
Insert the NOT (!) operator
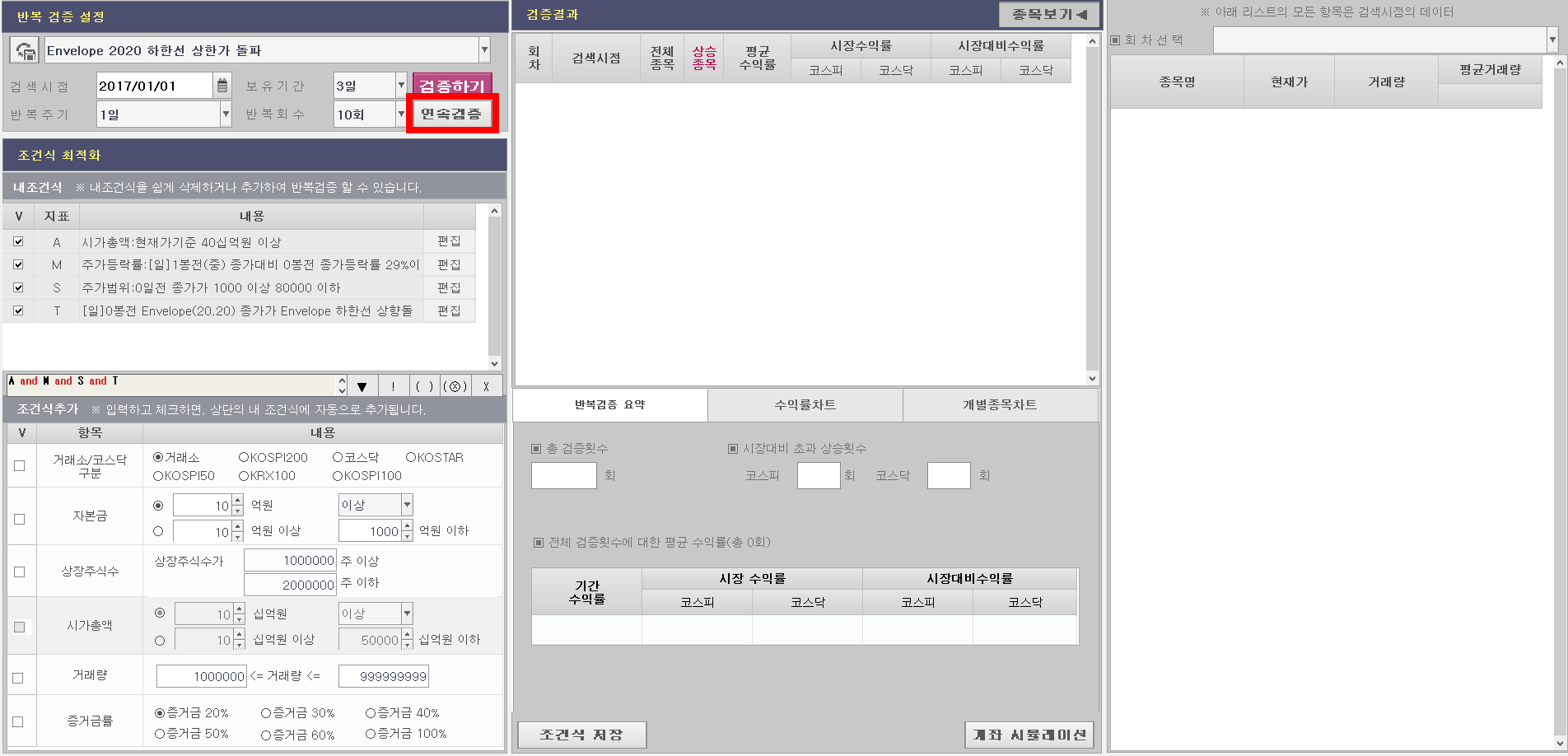tap(393, 386)
